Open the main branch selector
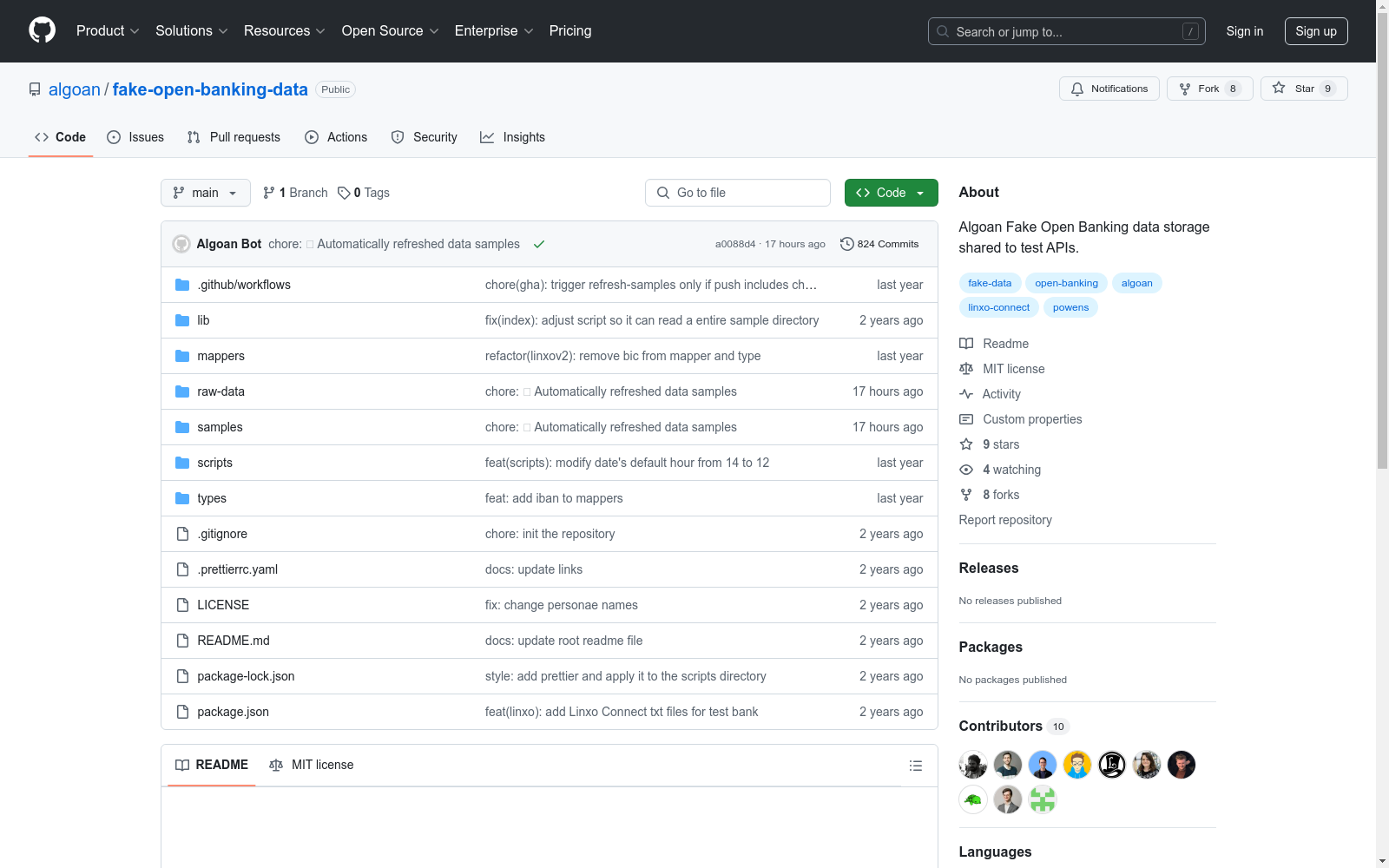Screen dimensions: 1389x868 [x=206, y=193]
